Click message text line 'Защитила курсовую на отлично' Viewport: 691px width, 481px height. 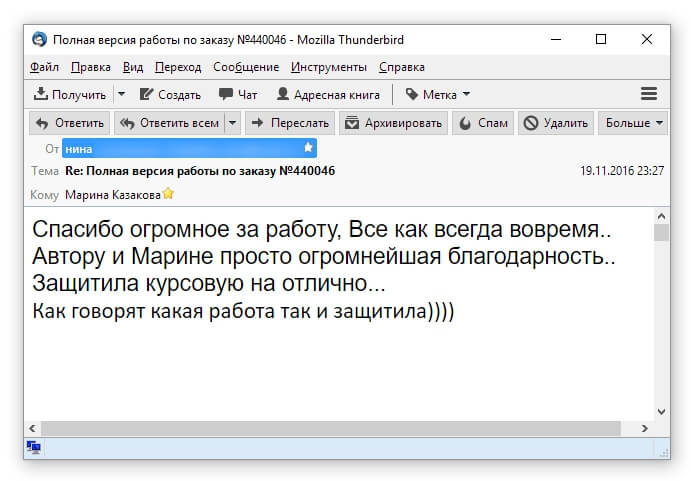coord(208,283)
